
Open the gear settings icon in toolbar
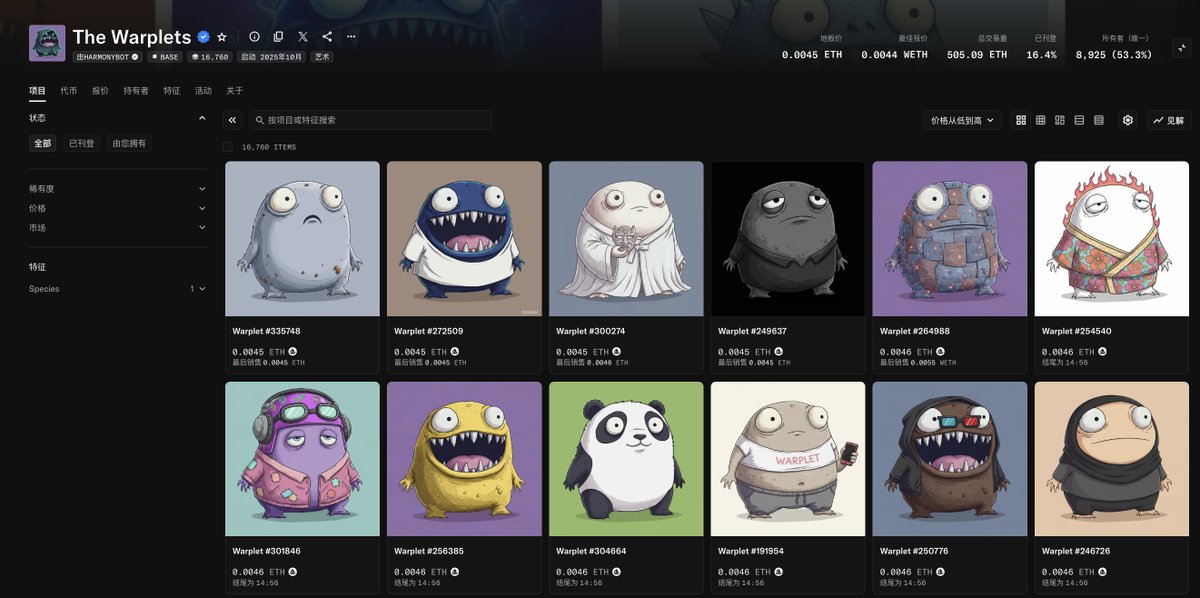(1128, 120)
